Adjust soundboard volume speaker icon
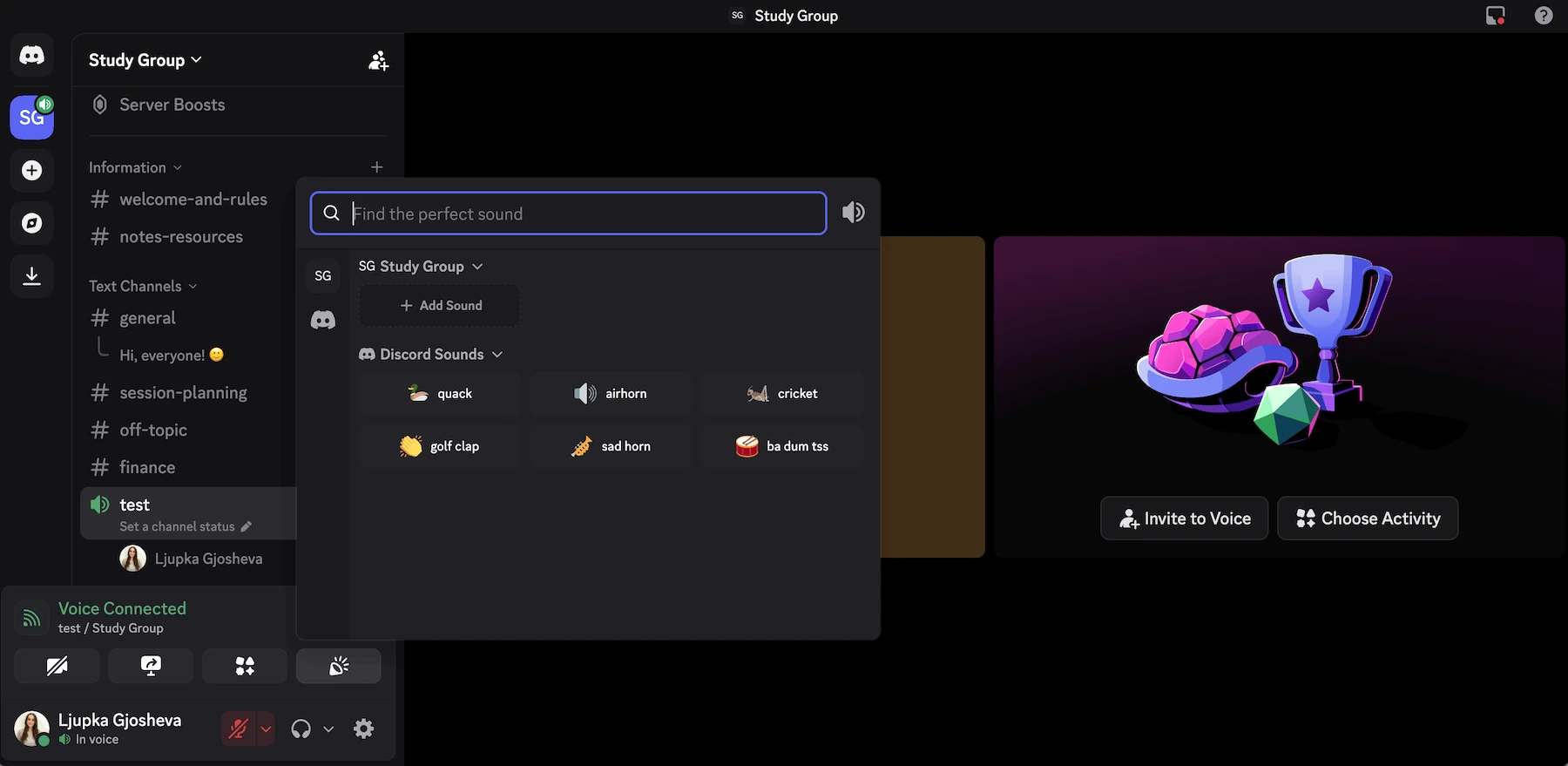1568x766 pixels. [854, 213]
